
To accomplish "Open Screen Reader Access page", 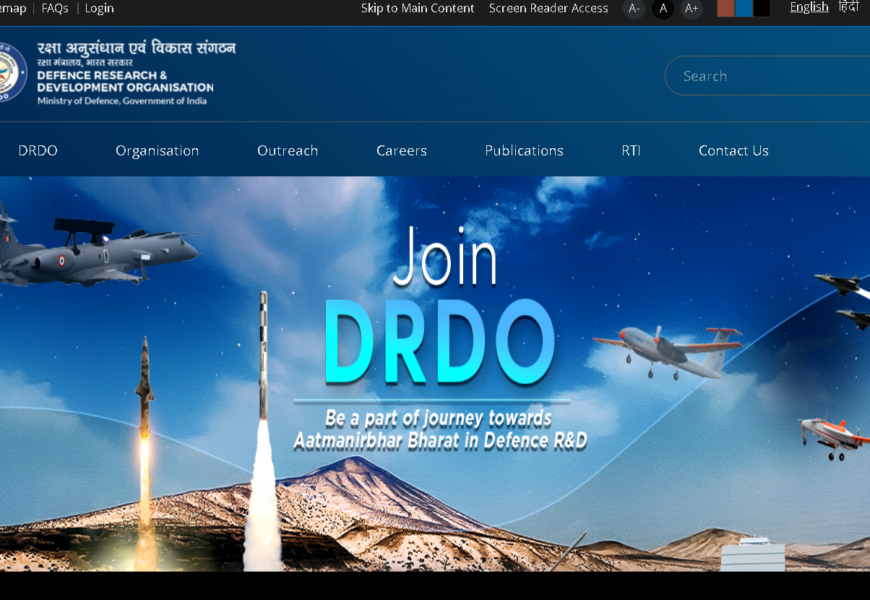I will tap(548, 8).
